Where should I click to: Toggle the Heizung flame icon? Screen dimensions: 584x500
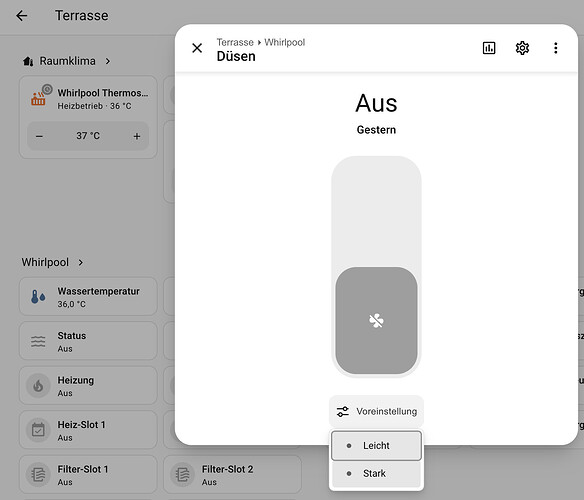click(x=38, y=386)
